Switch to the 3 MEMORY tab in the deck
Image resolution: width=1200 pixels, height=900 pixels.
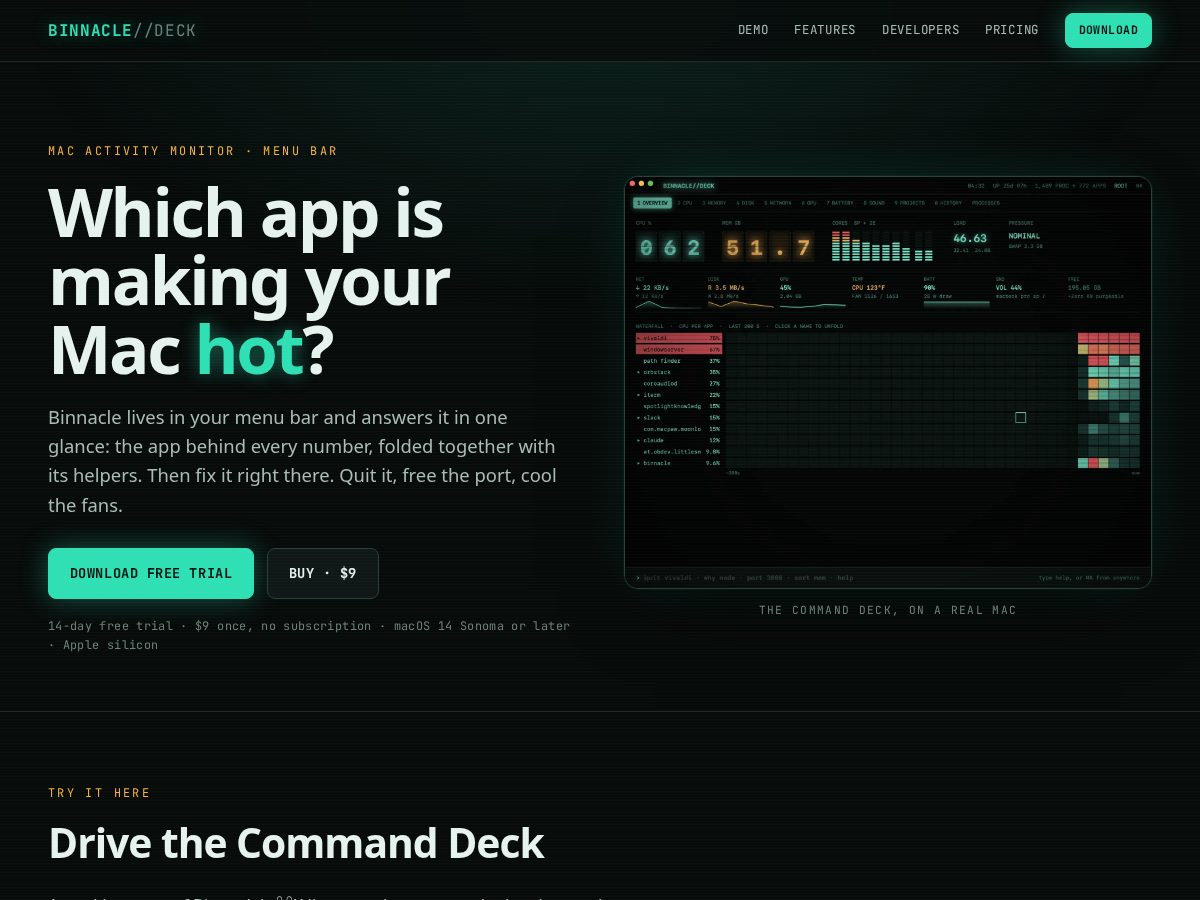[714, 203]
